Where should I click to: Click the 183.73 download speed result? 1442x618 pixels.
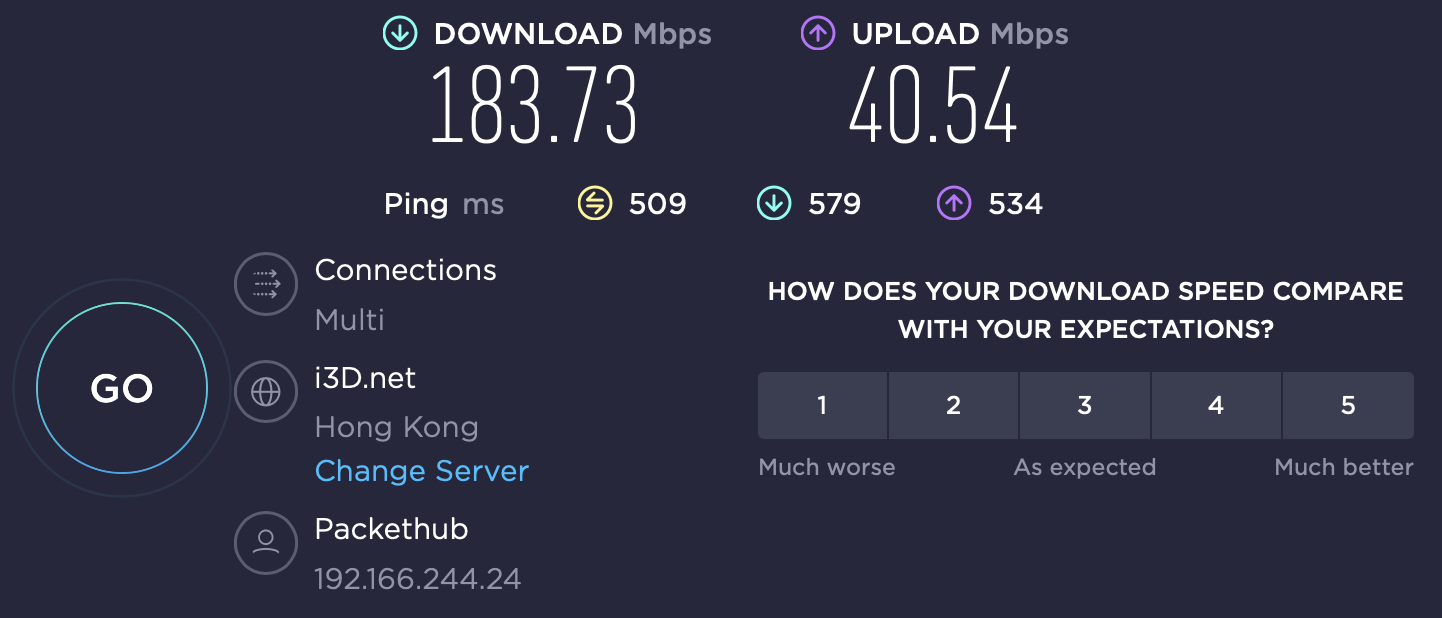533,105
